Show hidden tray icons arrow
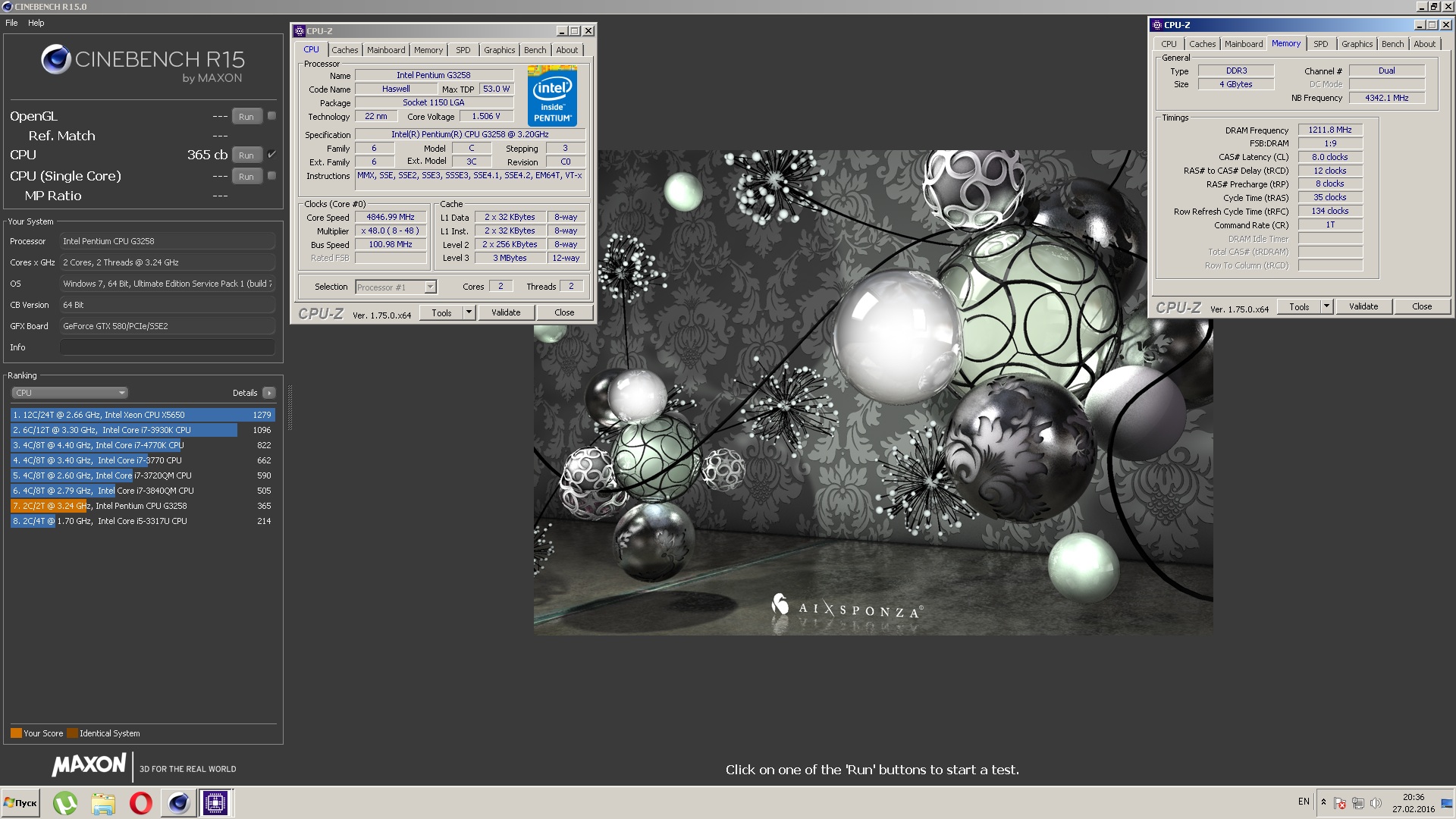The height and width of the screenshot is (819, 1456). (1323, 802)
